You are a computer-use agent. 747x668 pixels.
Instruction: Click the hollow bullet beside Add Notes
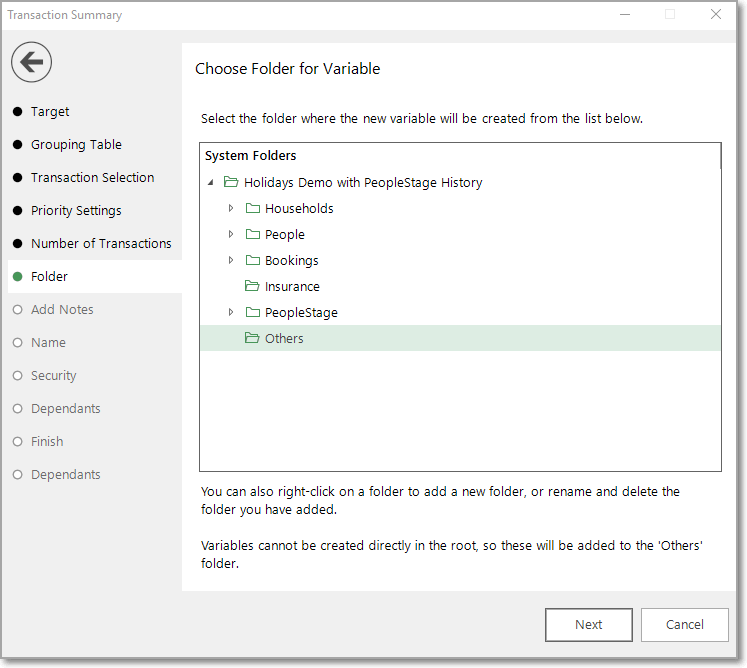18,310
